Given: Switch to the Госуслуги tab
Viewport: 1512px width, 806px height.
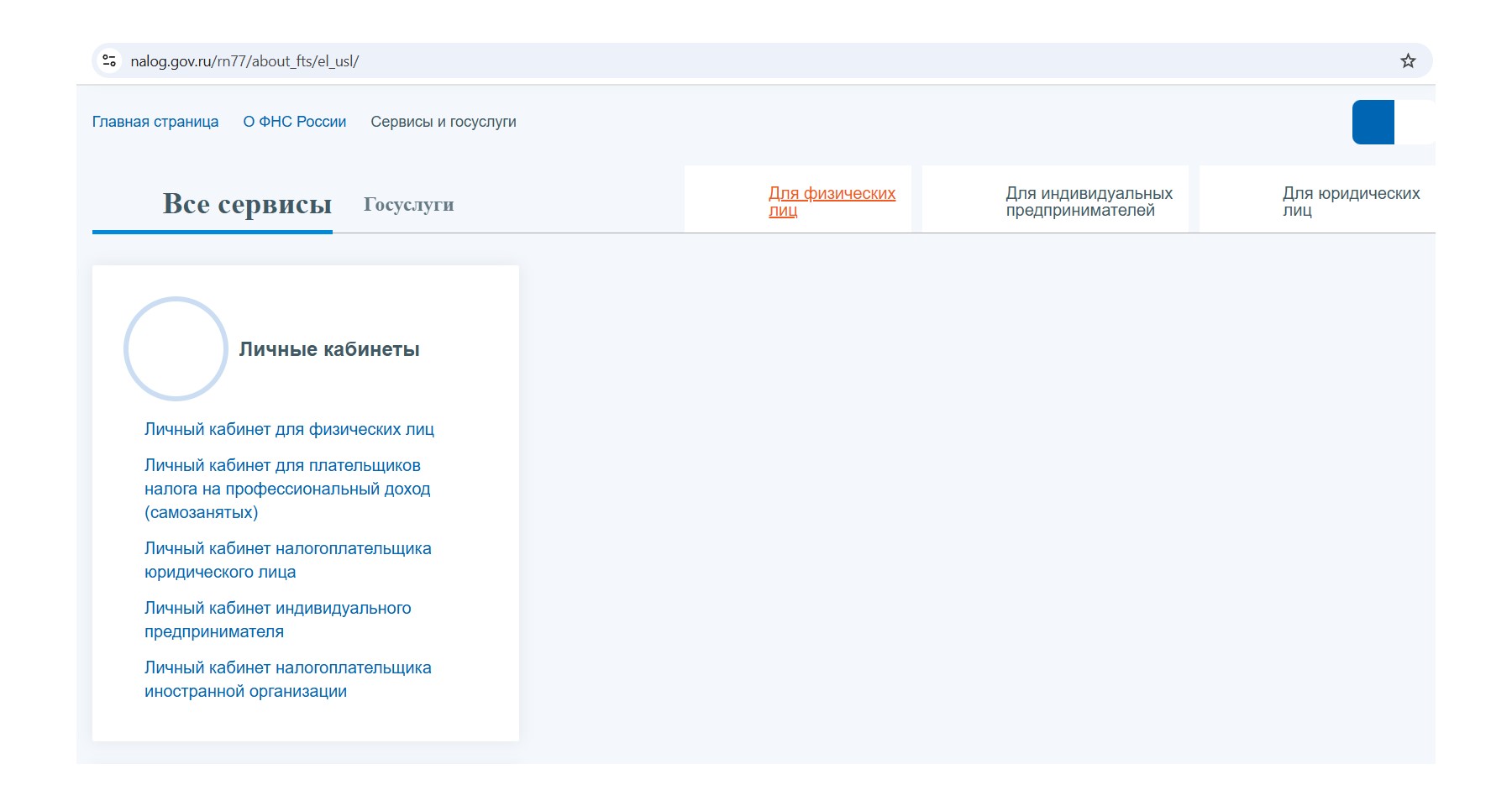Looking at the screenshot, I should click(x=408, y=205).
